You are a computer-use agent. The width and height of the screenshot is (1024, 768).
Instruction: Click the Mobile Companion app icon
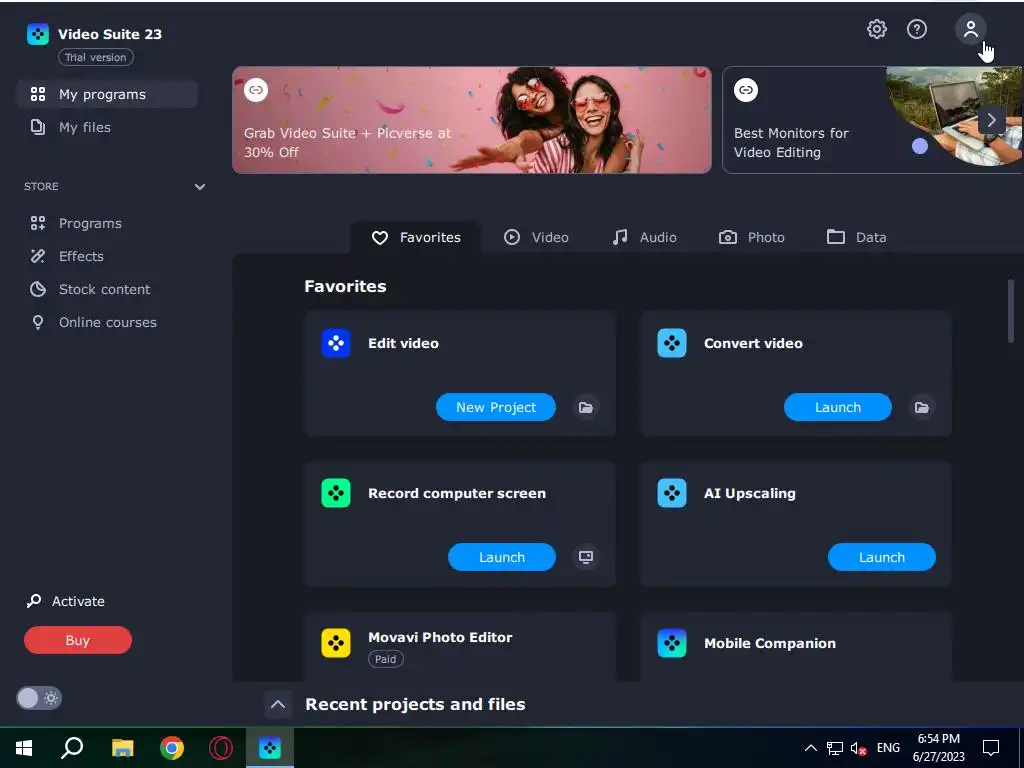671,643
